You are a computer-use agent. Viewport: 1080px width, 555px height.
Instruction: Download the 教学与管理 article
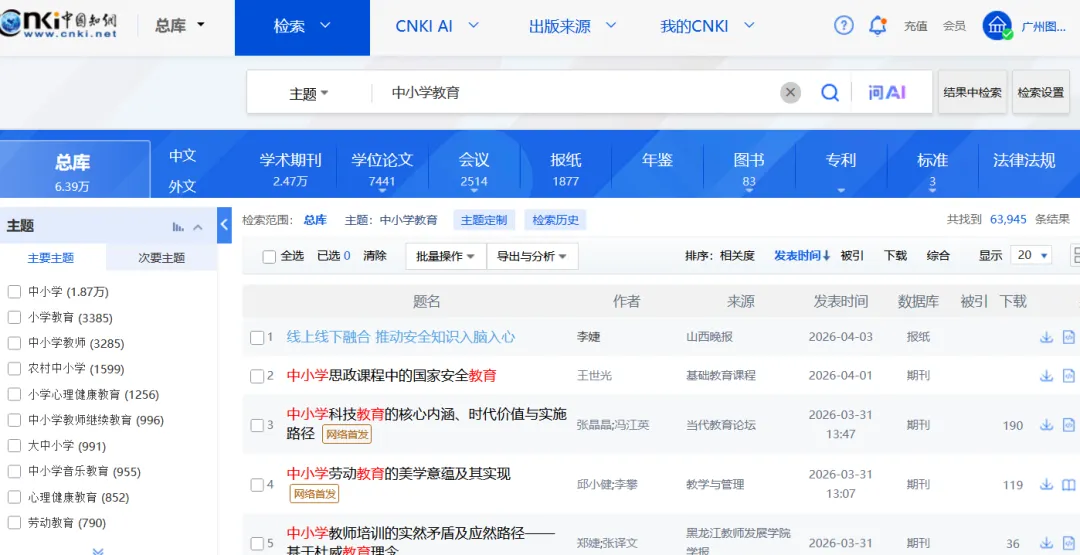click(1046, 484)
